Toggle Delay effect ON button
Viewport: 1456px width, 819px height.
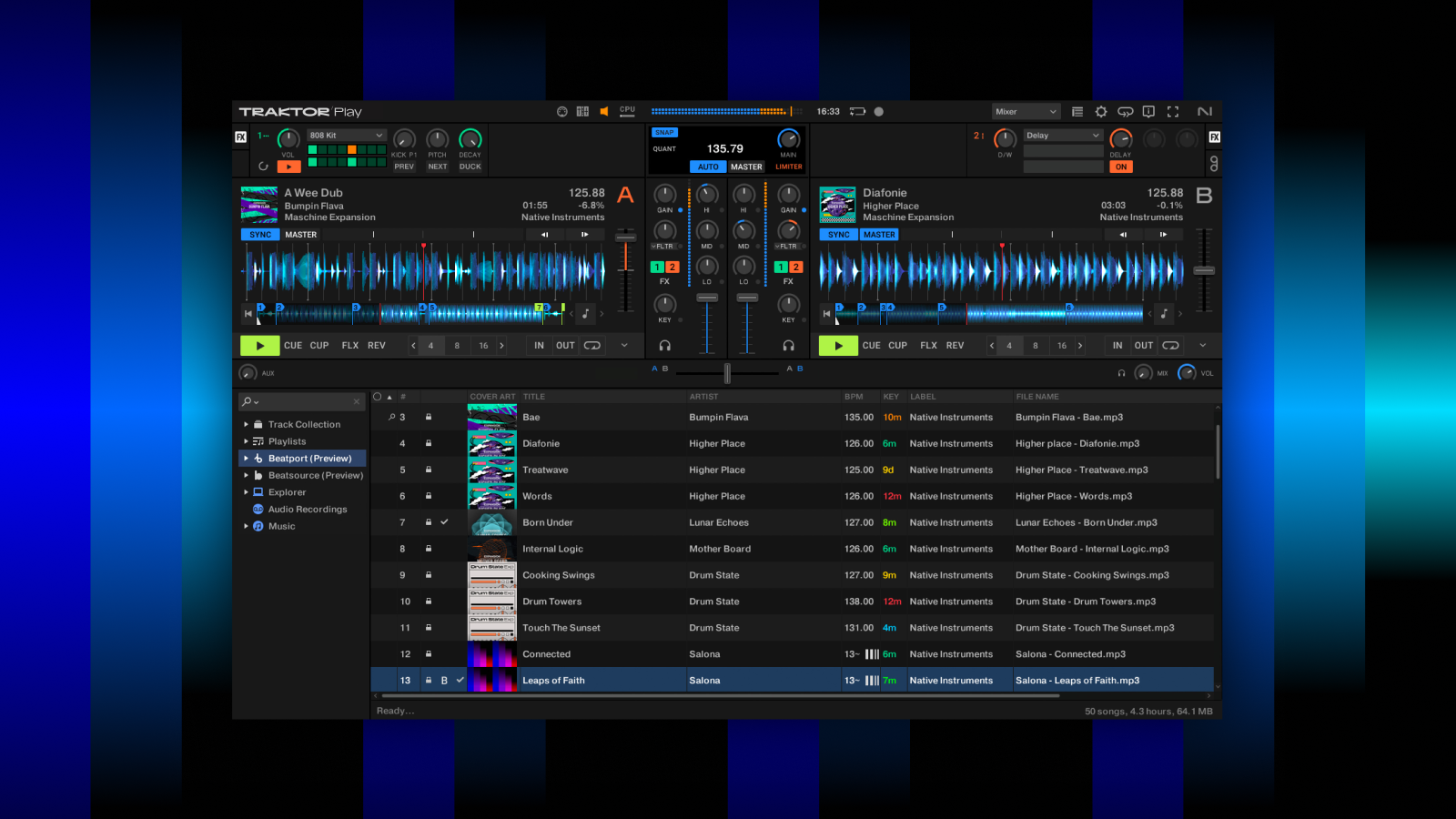pyautogui.click(x=1121, y=167)
